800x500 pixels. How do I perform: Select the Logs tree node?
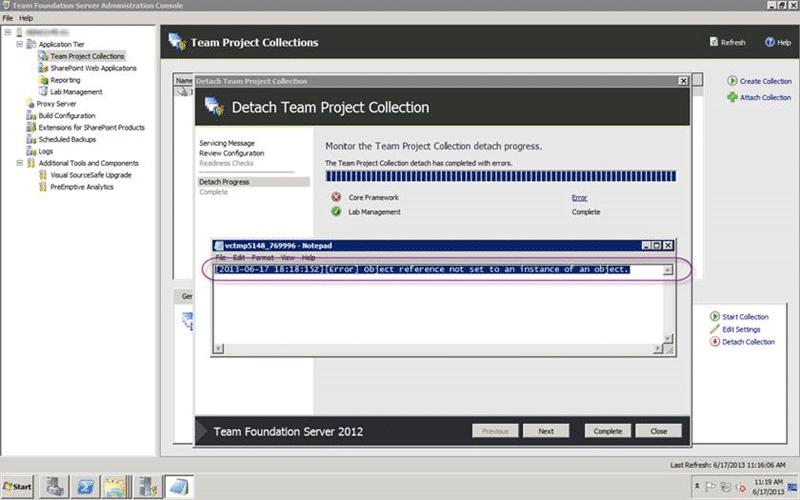coord(45,152)
